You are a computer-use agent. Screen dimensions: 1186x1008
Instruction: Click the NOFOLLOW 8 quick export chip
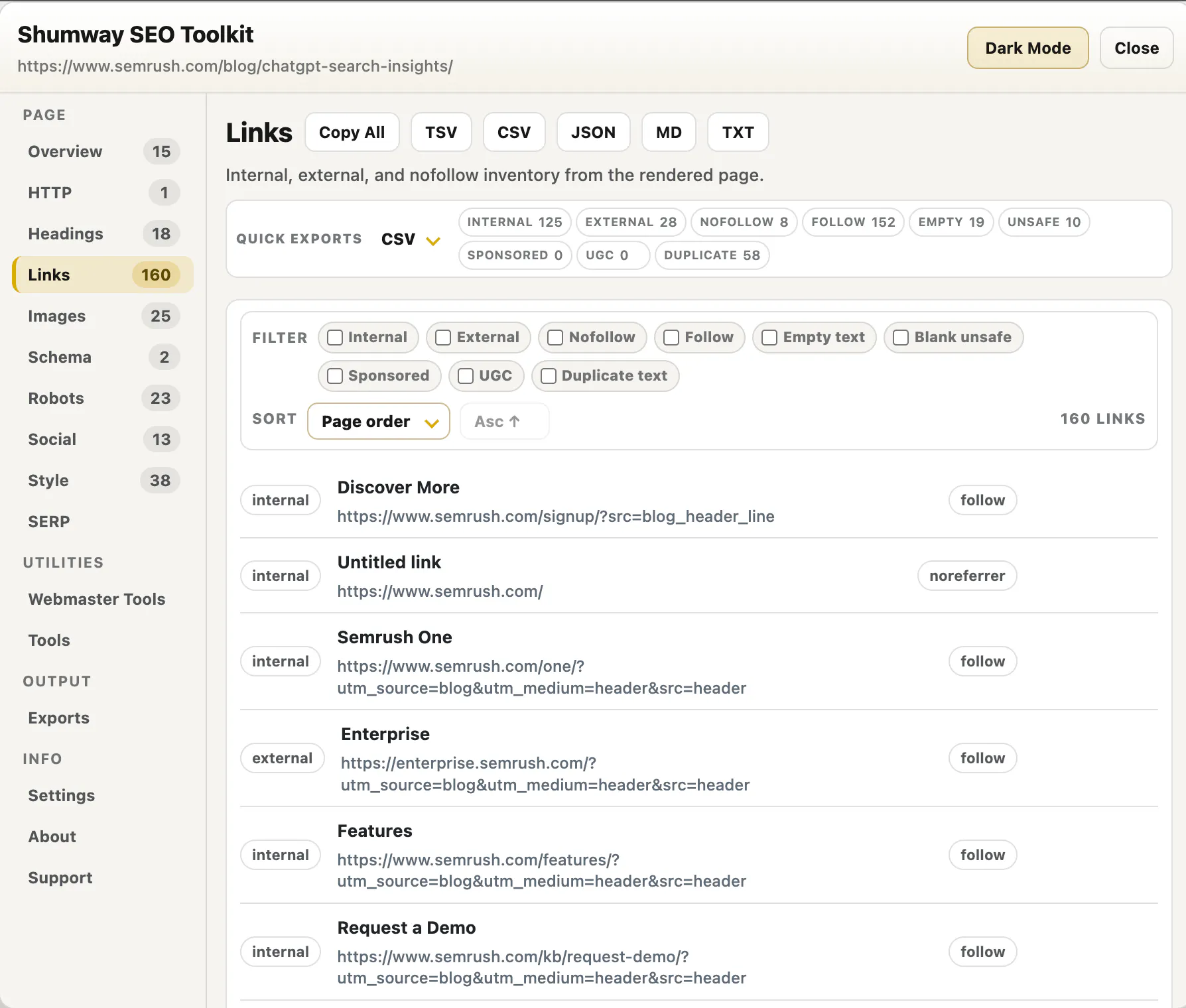[x=744, y=222]
